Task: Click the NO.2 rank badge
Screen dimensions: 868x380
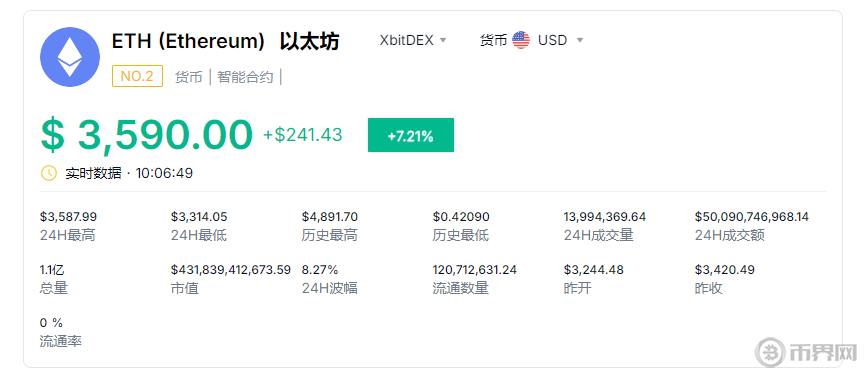Action: [137, 76]
